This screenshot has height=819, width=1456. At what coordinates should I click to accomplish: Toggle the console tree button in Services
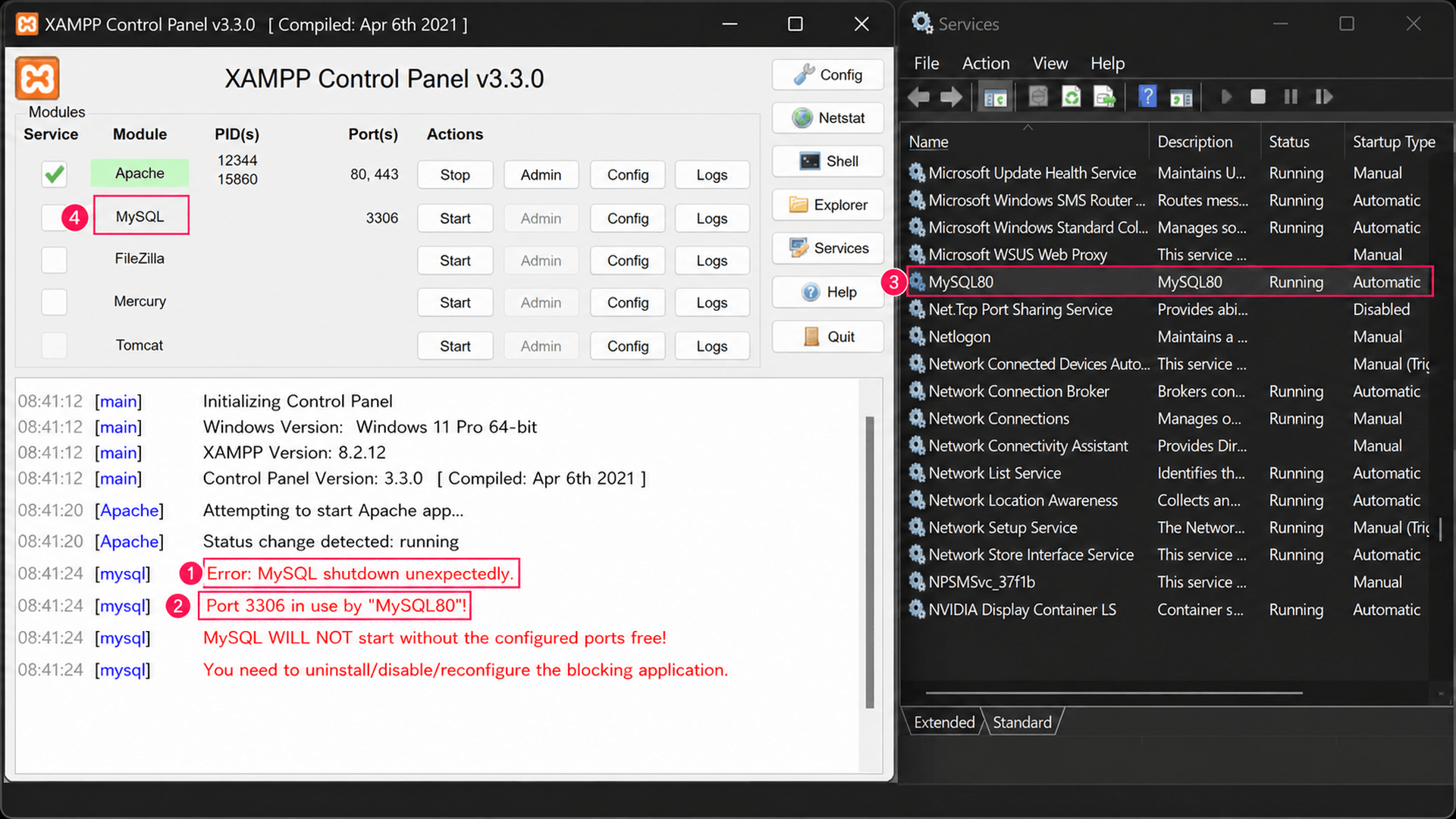tap(995, 97)
